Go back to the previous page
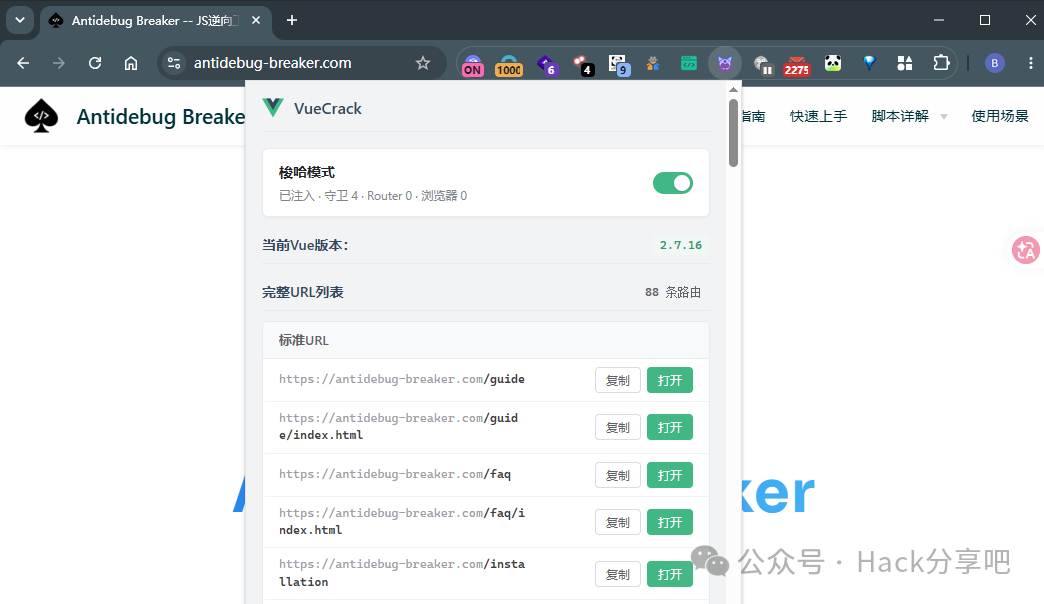The height and width of the screenshot is (604, 1044). [23, 63]
